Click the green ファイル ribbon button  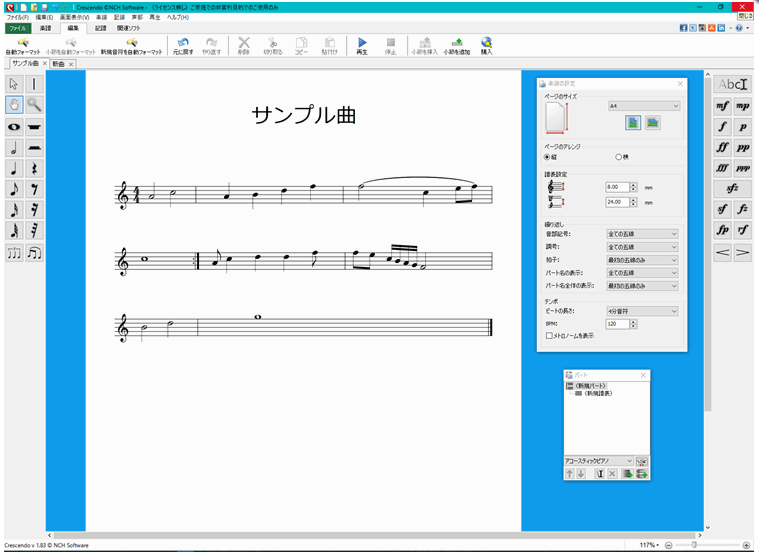pyautogui.click(x=18, y=28)
